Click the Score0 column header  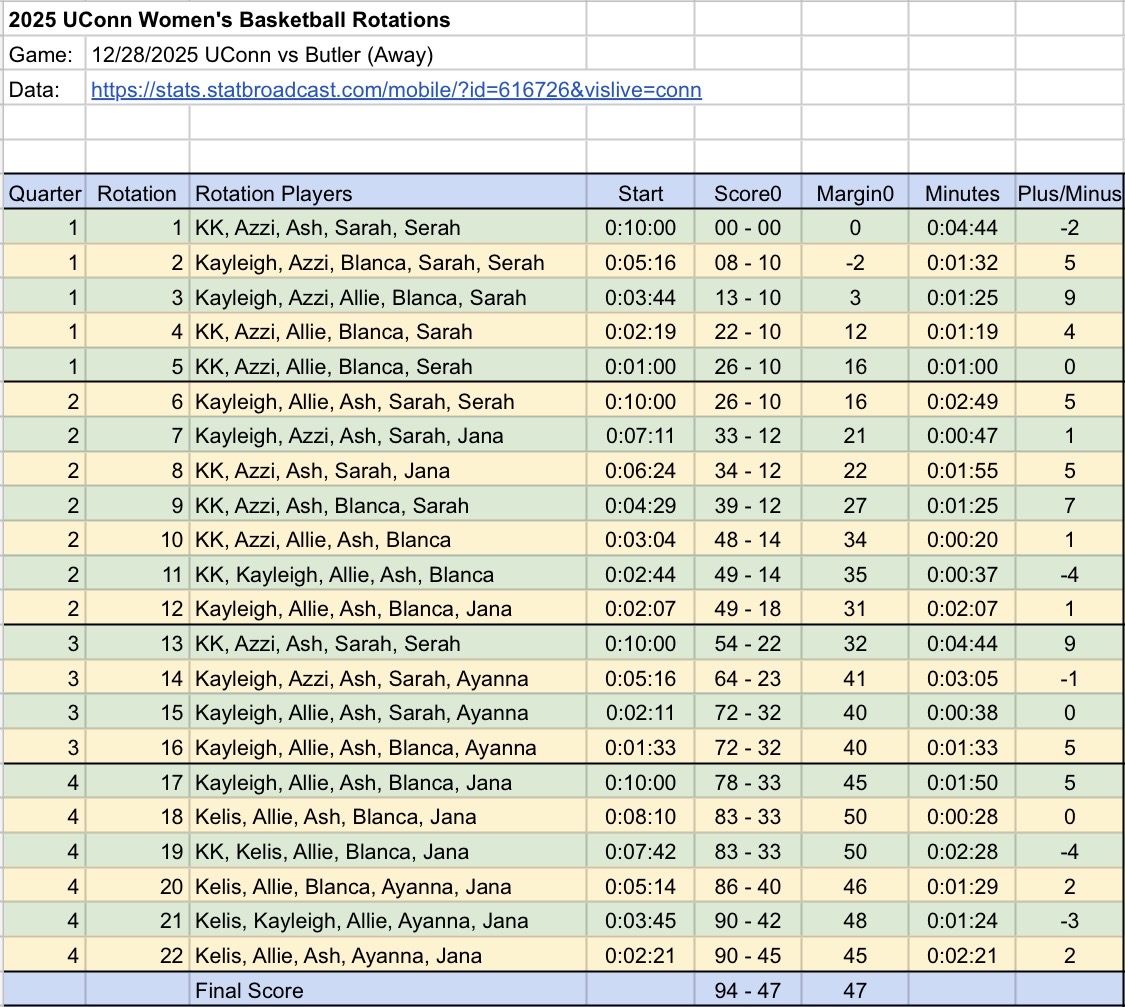coord(747,194)
